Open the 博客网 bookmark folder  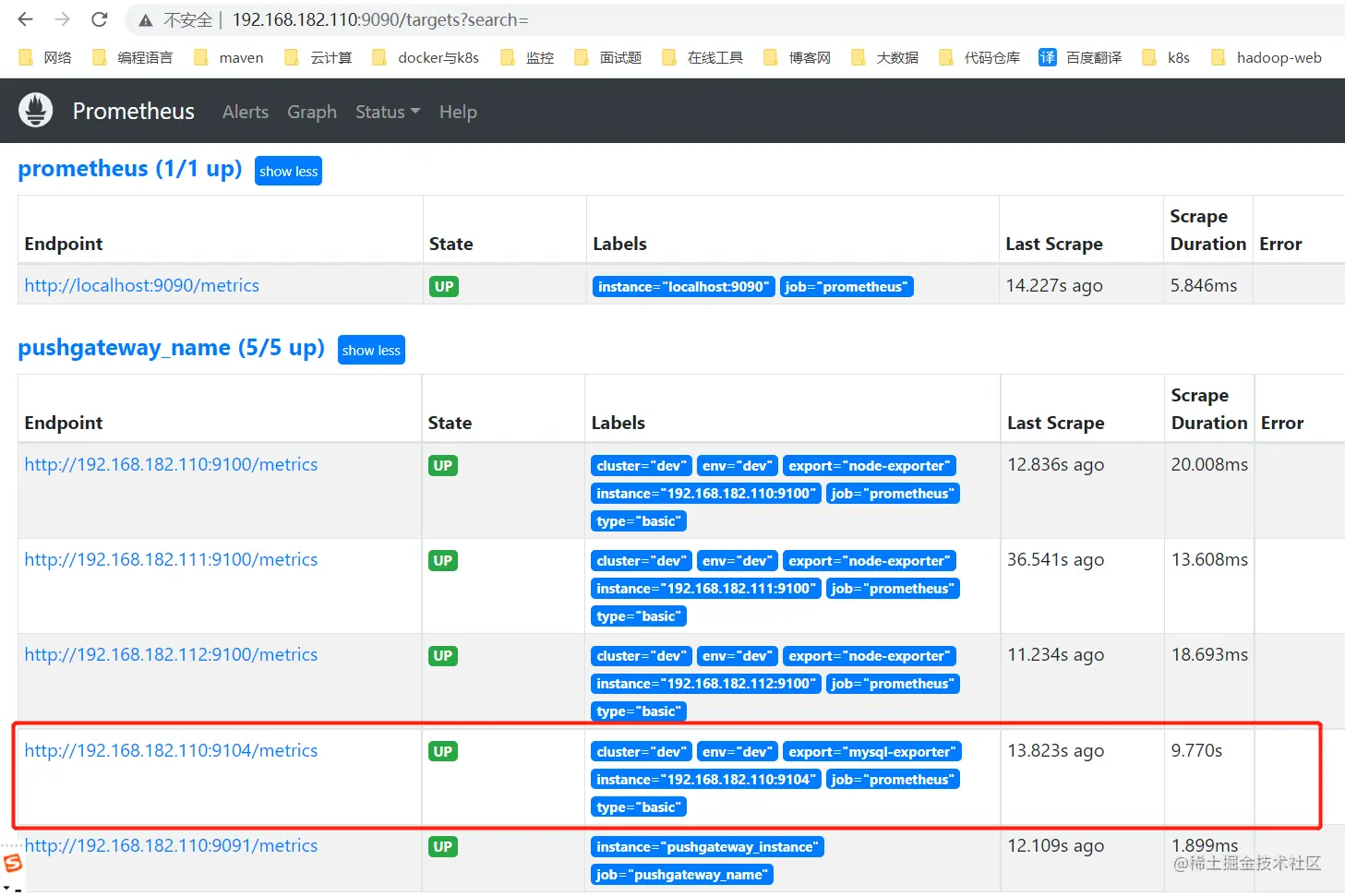pos(798,57)
